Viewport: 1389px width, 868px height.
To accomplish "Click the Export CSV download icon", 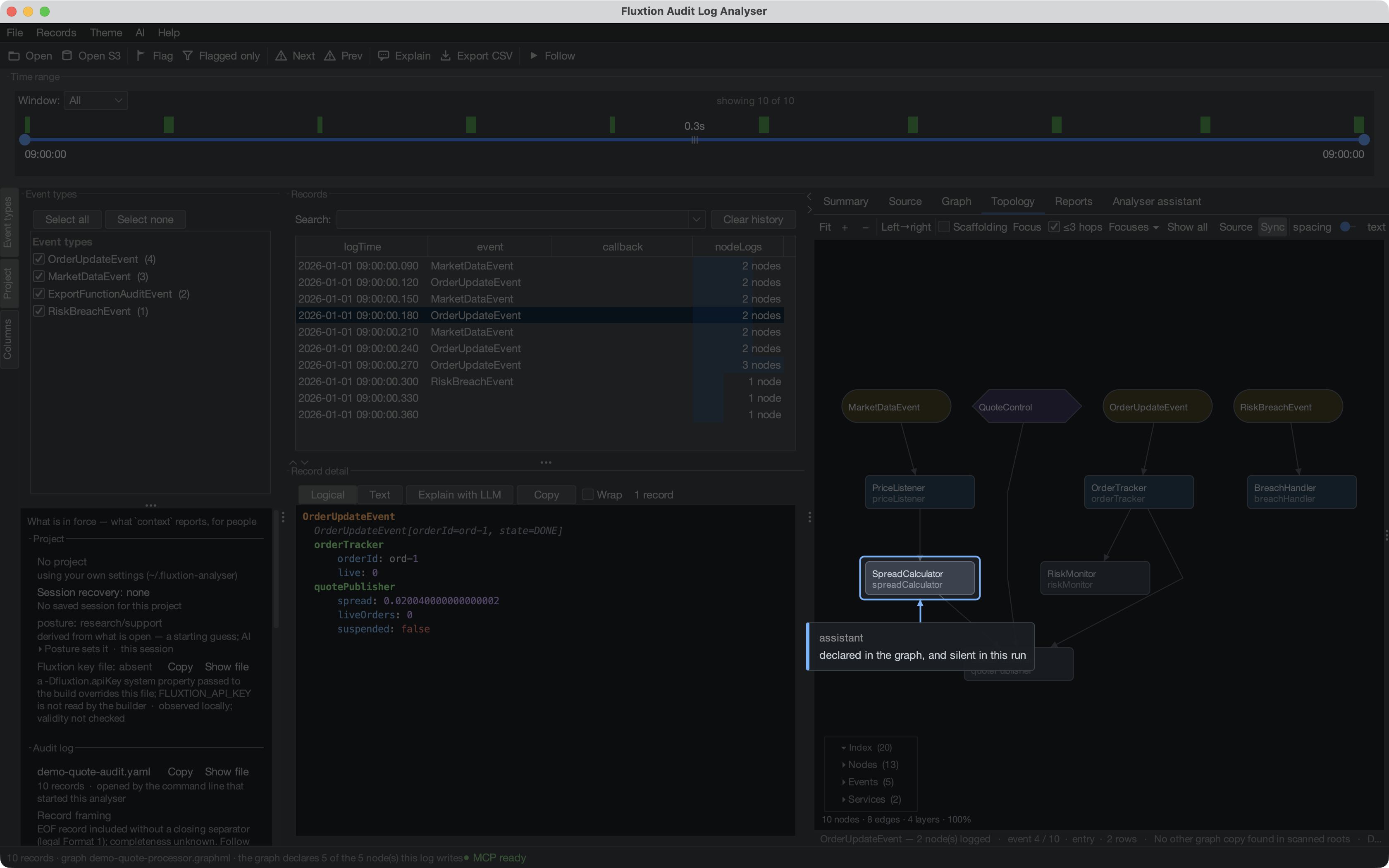I will tap(445, 56).
